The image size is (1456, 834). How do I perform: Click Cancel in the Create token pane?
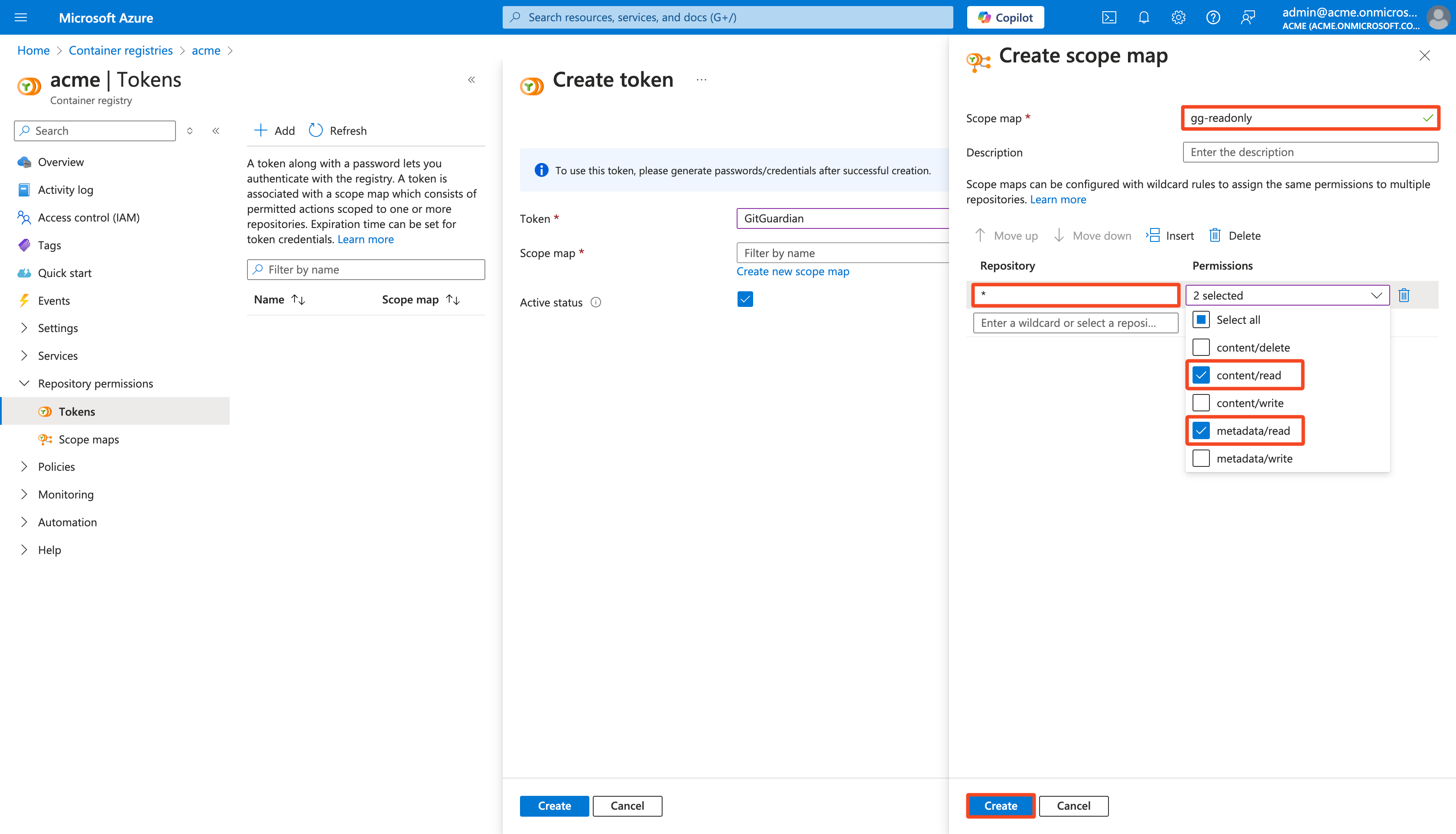tap(627, 805)
